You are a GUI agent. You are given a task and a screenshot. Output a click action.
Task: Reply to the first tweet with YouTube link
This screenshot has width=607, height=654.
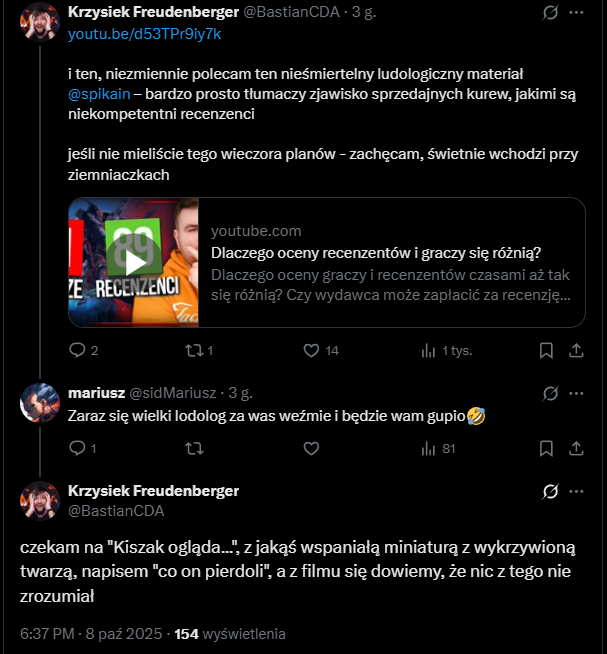point(78,350)
